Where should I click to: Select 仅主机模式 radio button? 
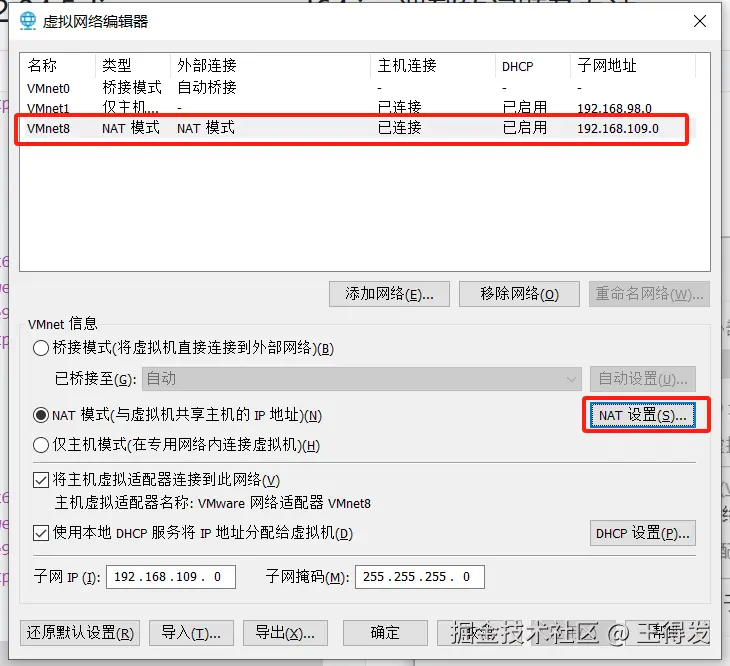click(41, 445)
